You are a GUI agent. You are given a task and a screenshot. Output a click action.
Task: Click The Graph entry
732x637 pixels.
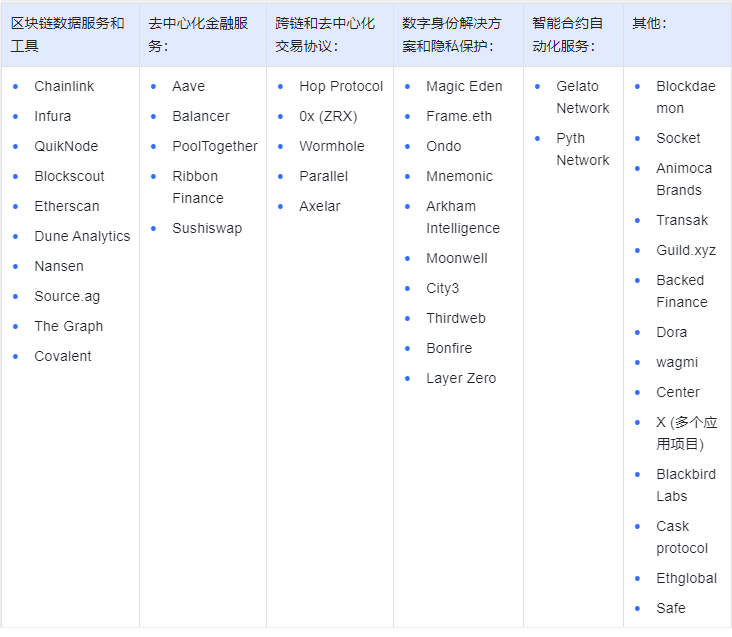click(x=69, y=326)
